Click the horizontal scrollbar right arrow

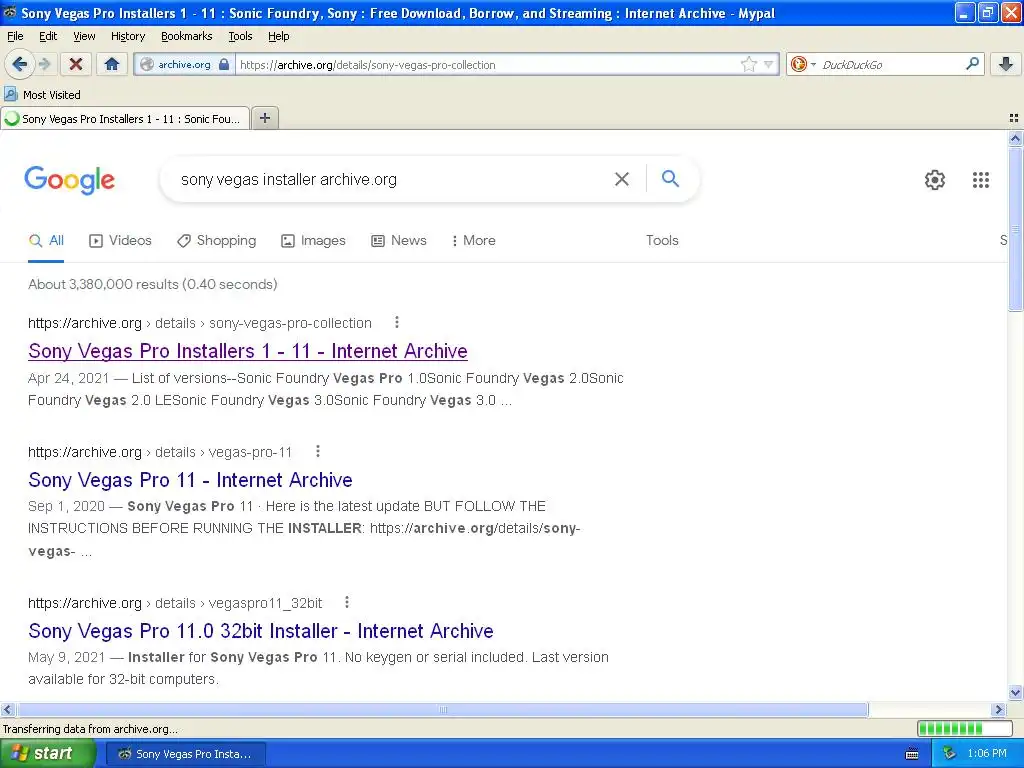[x=998, y=709]
